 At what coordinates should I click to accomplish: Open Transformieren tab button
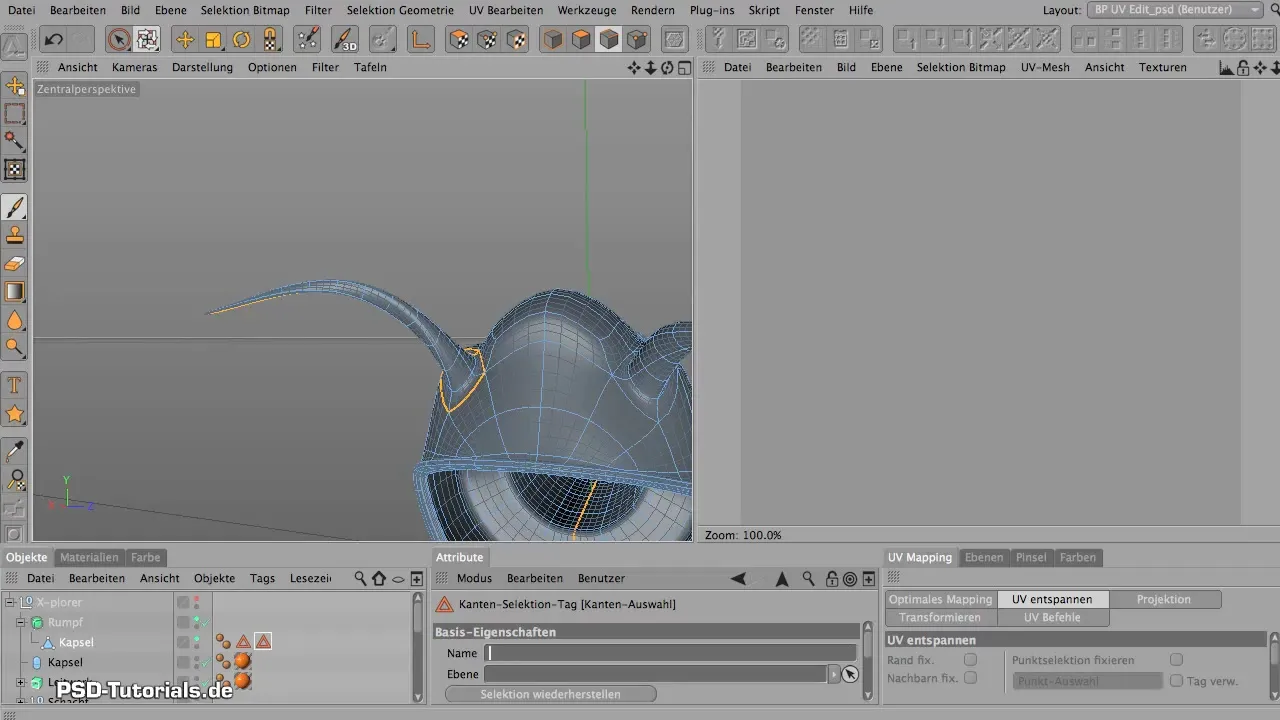click(941, 617)
